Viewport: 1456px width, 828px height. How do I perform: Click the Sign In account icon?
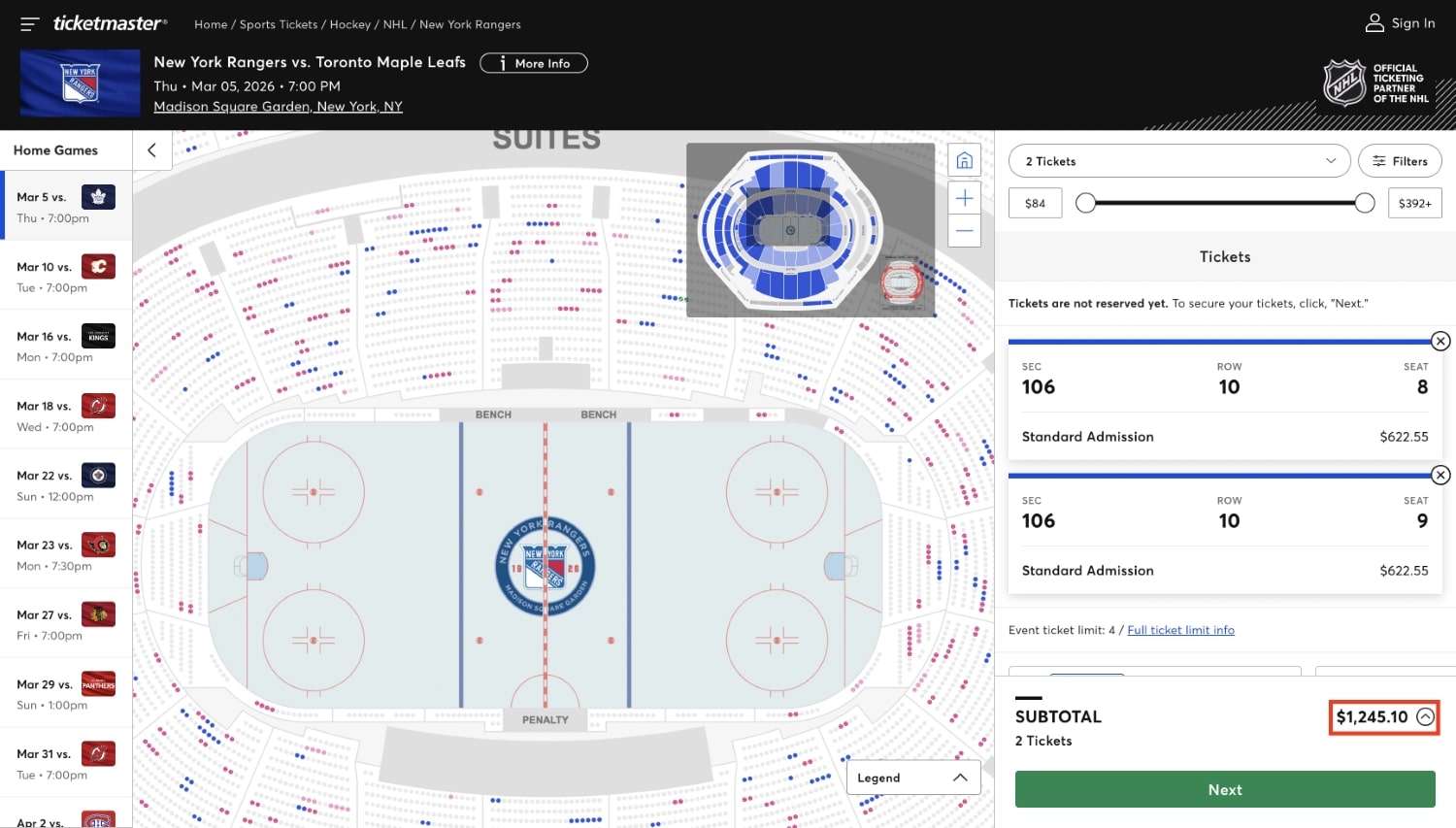pyautogui.click(x=1374, y=23)
